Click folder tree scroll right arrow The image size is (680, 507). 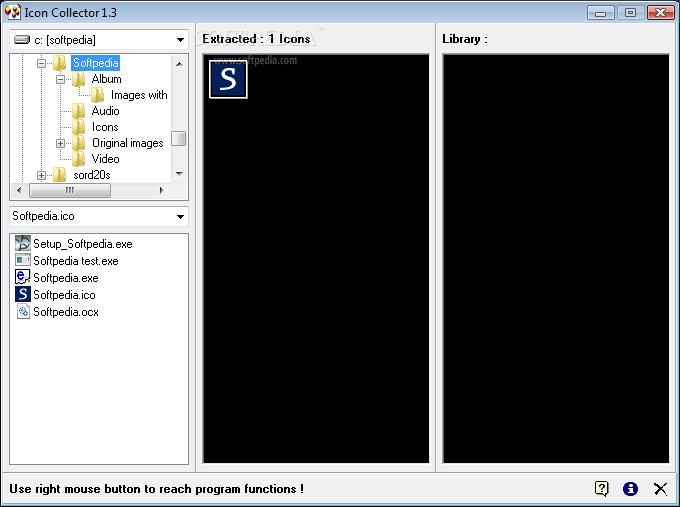[x=162, y=190]
